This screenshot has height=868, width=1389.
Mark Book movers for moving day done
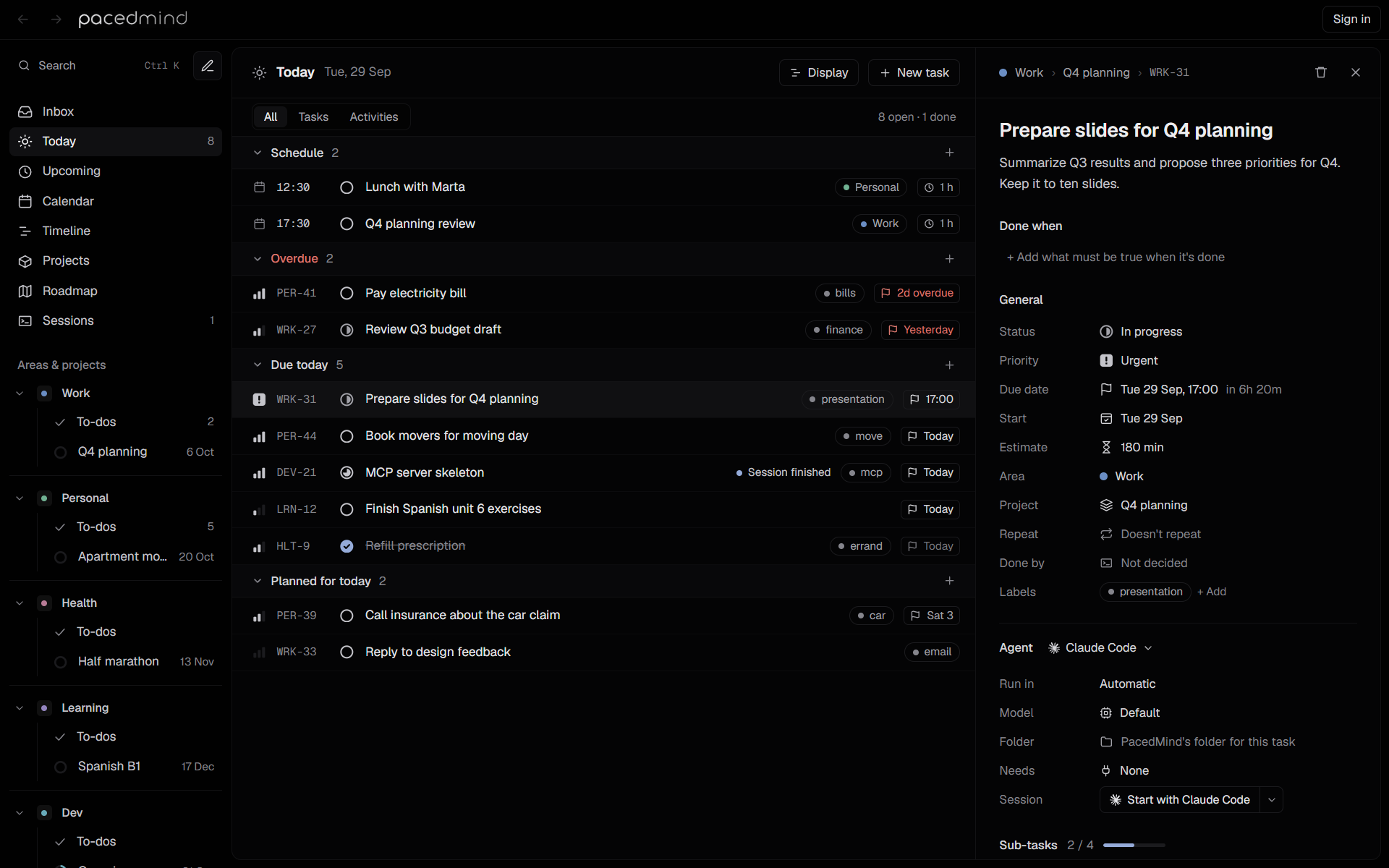[347, 436]
